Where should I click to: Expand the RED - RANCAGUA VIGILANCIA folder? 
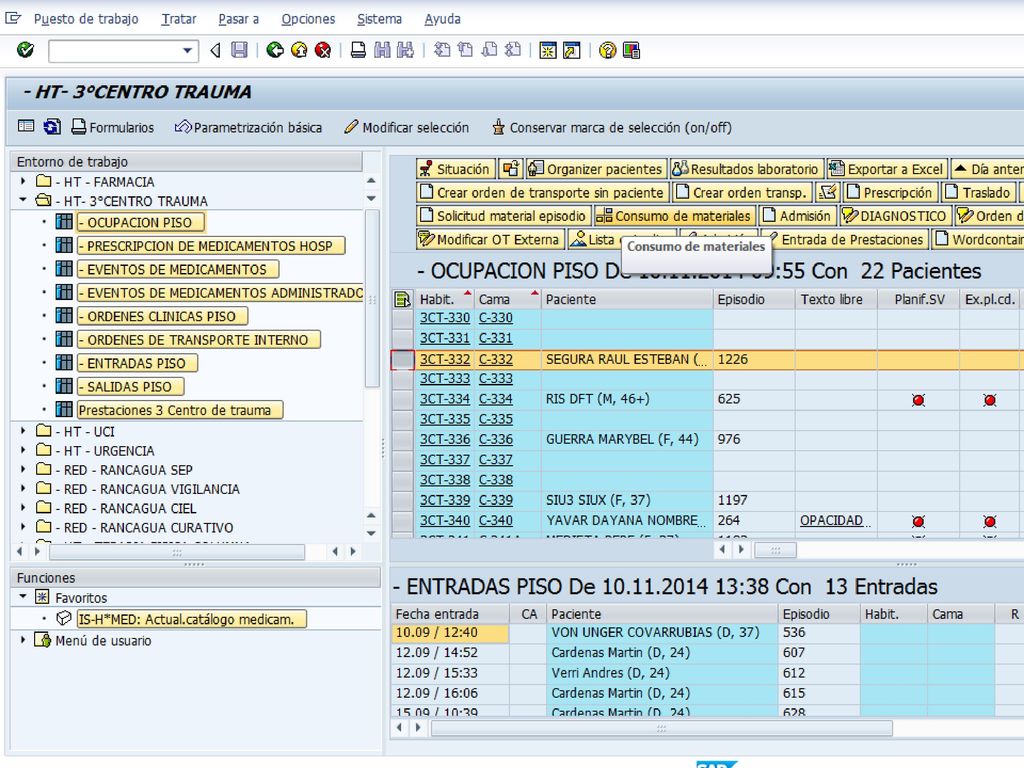(23, 488)
